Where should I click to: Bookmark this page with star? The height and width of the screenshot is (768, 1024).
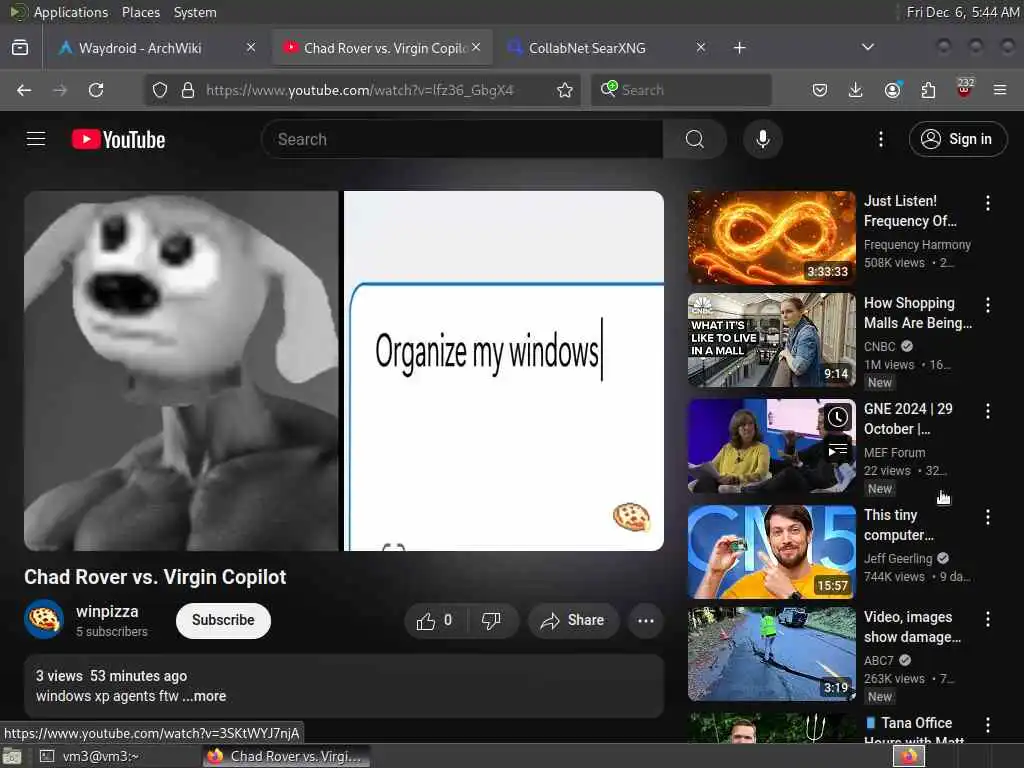(x=565, y=90)
